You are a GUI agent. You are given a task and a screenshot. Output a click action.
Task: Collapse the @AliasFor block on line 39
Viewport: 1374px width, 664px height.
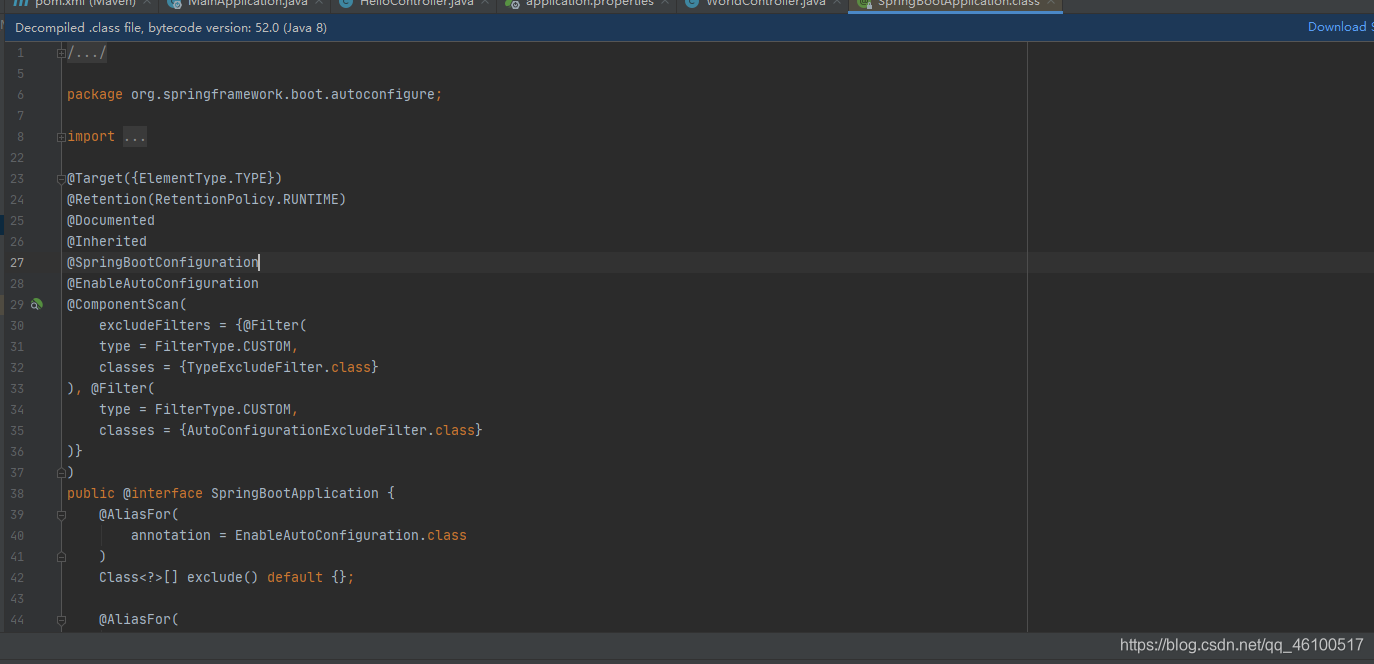point(61,514)
